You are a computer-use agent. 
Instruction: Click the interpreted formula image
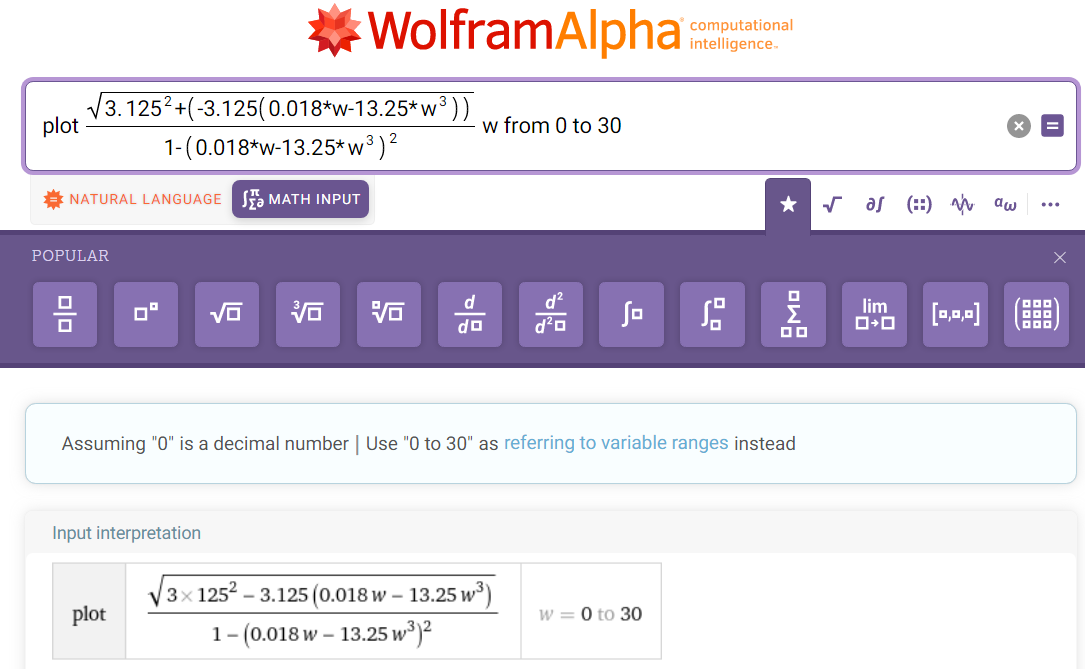tap(323, 611)
